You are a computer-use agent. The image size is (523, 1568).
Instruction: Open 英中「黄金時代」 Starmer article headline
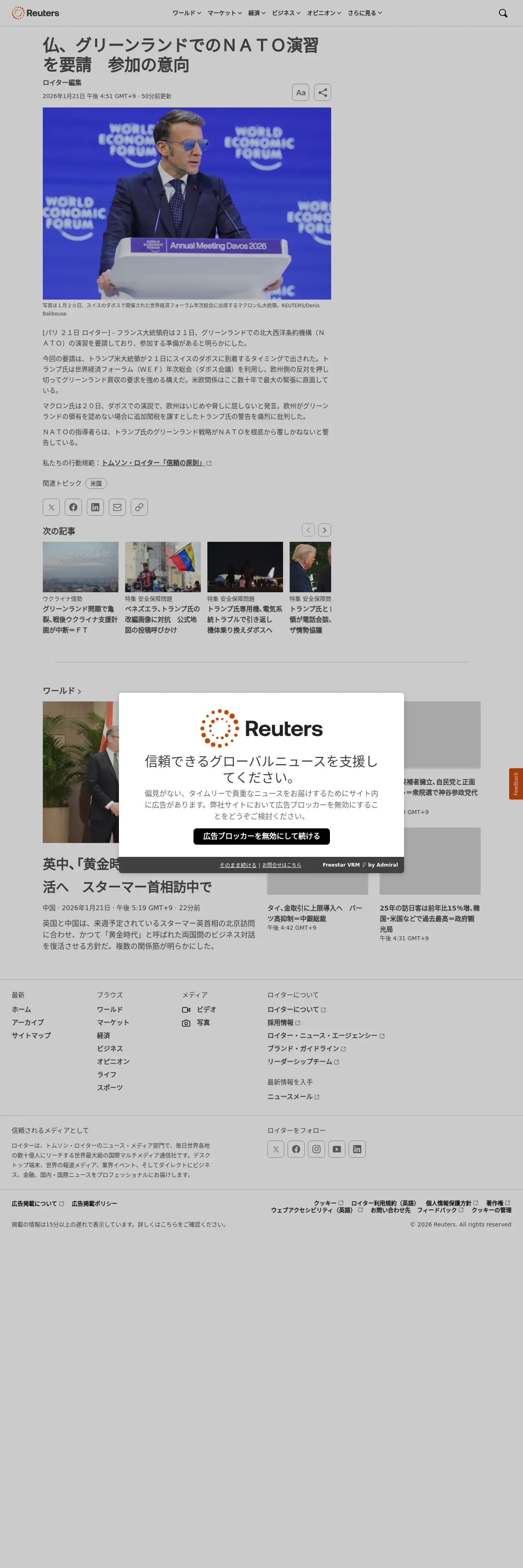[127, 875]
